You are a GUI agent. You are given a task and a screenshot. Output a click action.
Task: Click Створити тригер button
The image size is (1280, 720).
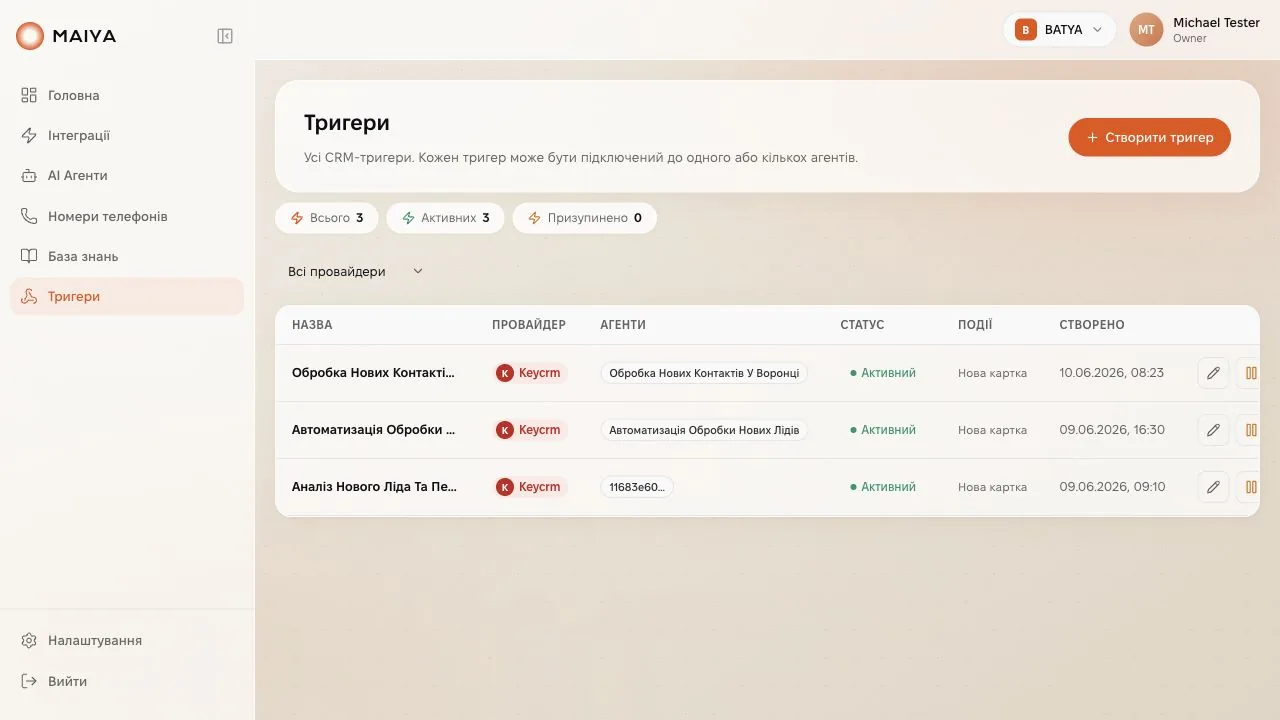1149,137
